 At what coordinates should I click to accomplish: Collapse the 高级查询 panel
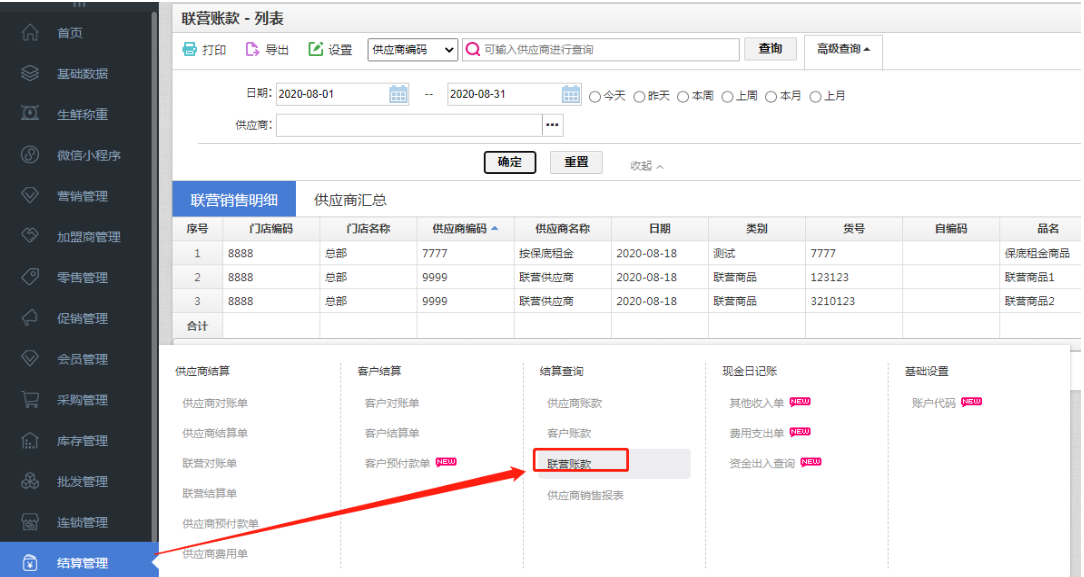tap(843, 49)
